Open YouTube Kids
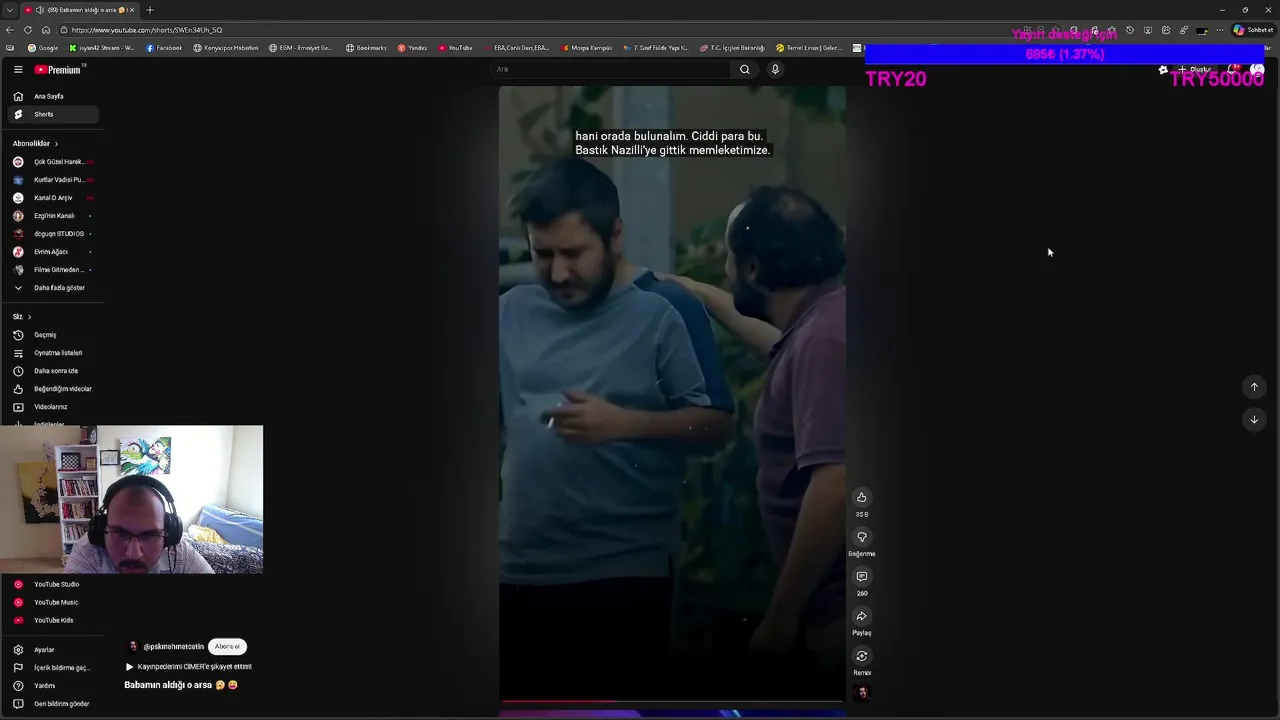The width and height of the screenshot is (1280, 720). coord(52,620)
